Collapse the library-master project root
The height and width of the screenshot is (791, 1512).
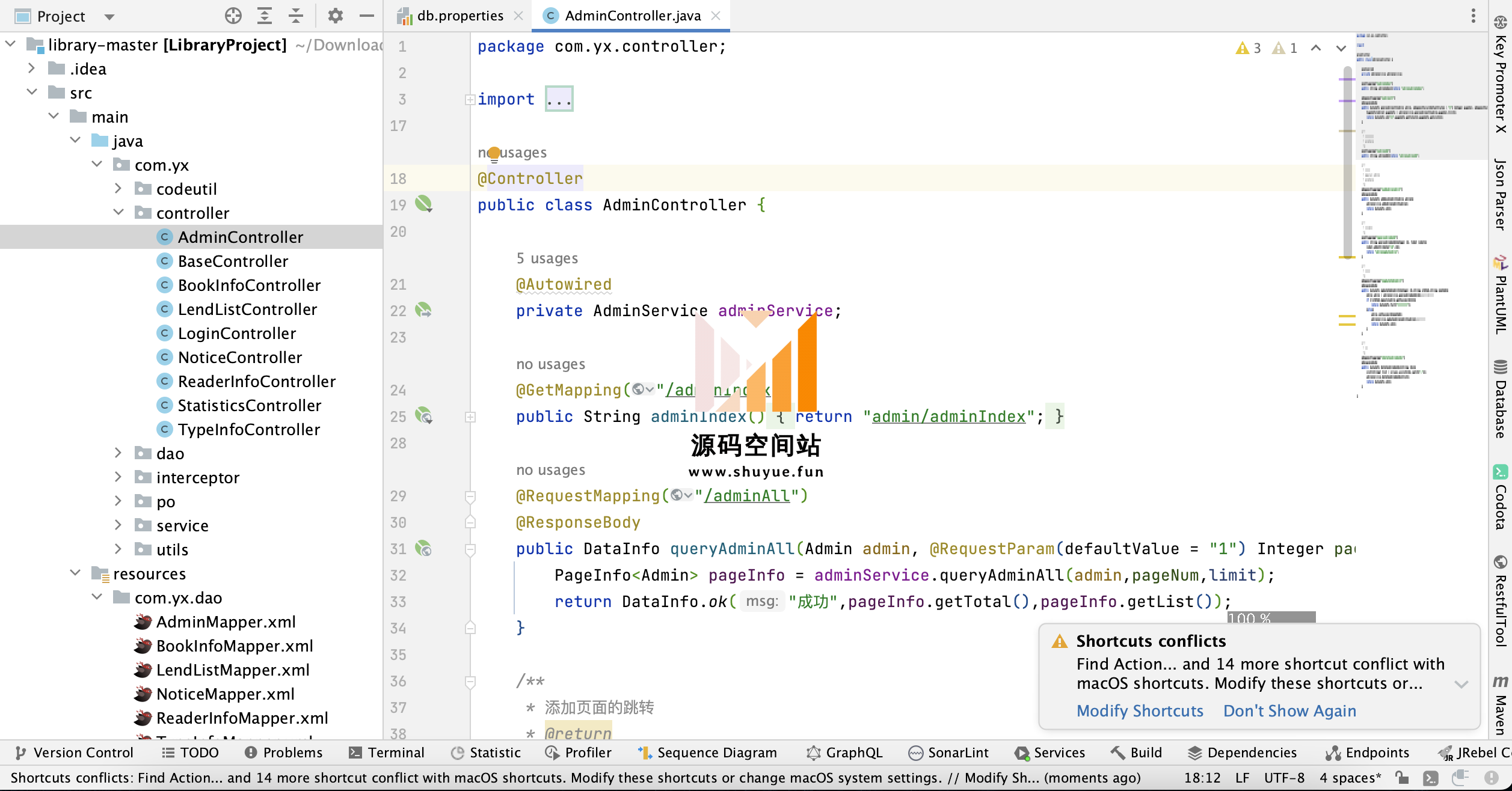pyautogui.click(x=11, y=44)
